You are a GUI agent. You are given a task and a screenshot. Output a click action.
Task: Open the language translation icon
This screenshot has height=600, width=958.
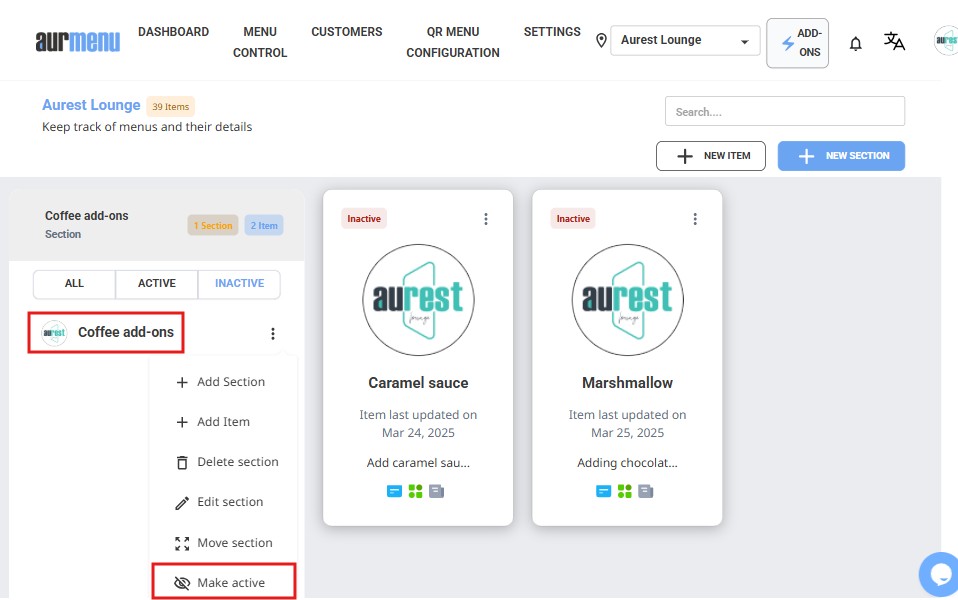pyautogui.click(x=894, y=41)
